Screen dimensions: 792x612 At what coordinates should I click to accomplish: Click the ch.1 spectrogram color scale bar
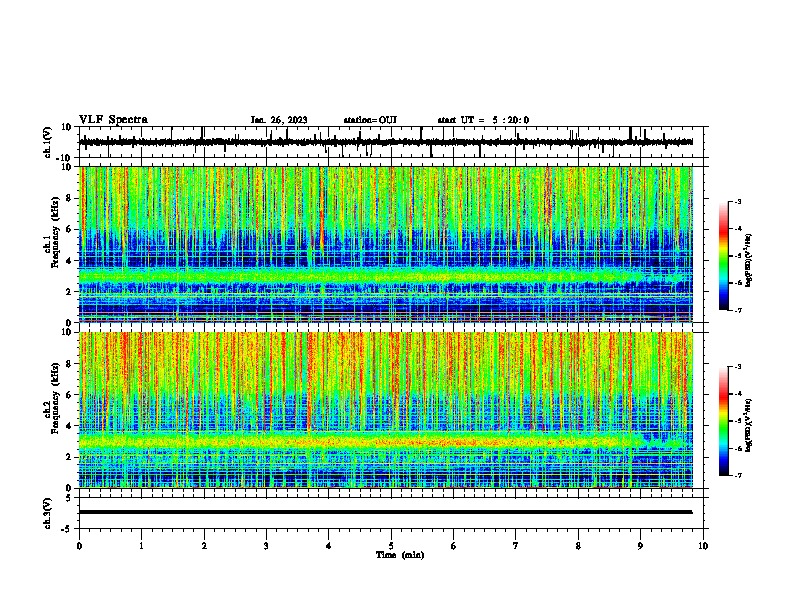click(x=724, y=256)
